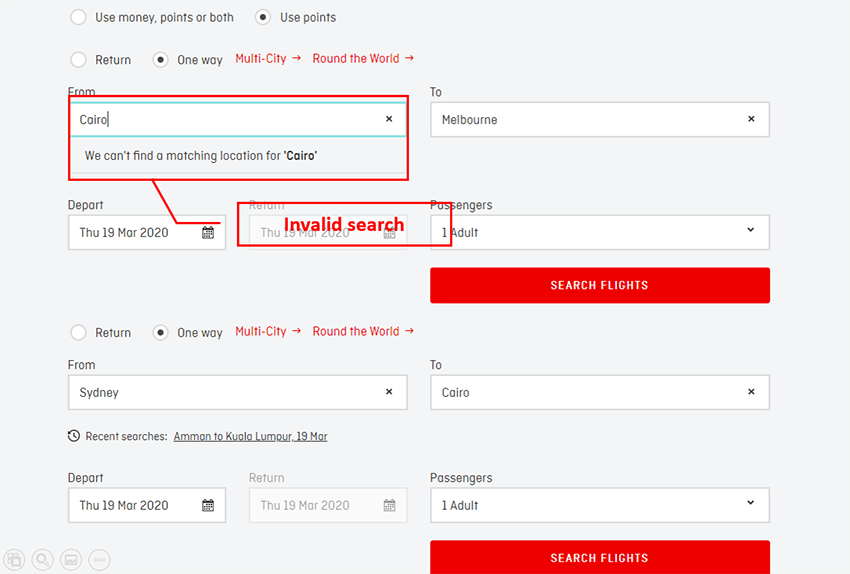Screen dimensions: 850x574
Task: Clear Cairo from the lower To field
Action: tap(751, 392)
